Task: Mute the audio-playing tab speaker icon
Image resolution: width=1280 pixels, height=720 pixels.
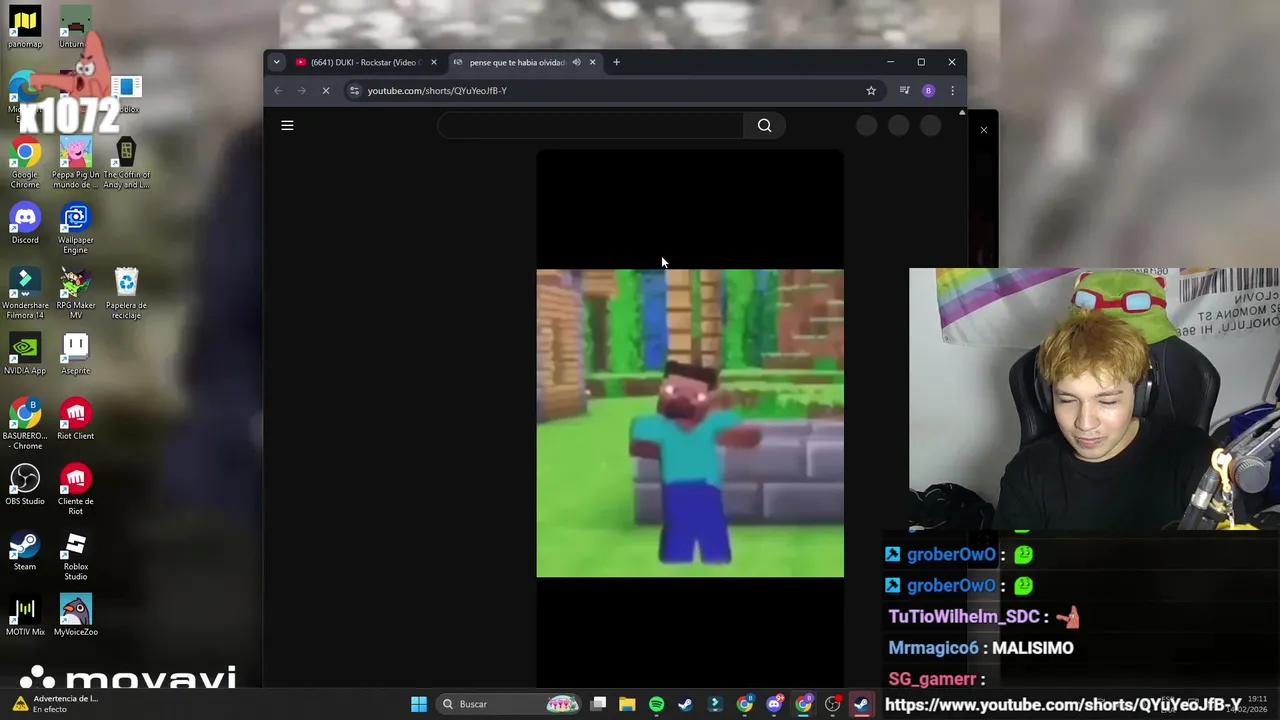Action: (x=576, y=62)
